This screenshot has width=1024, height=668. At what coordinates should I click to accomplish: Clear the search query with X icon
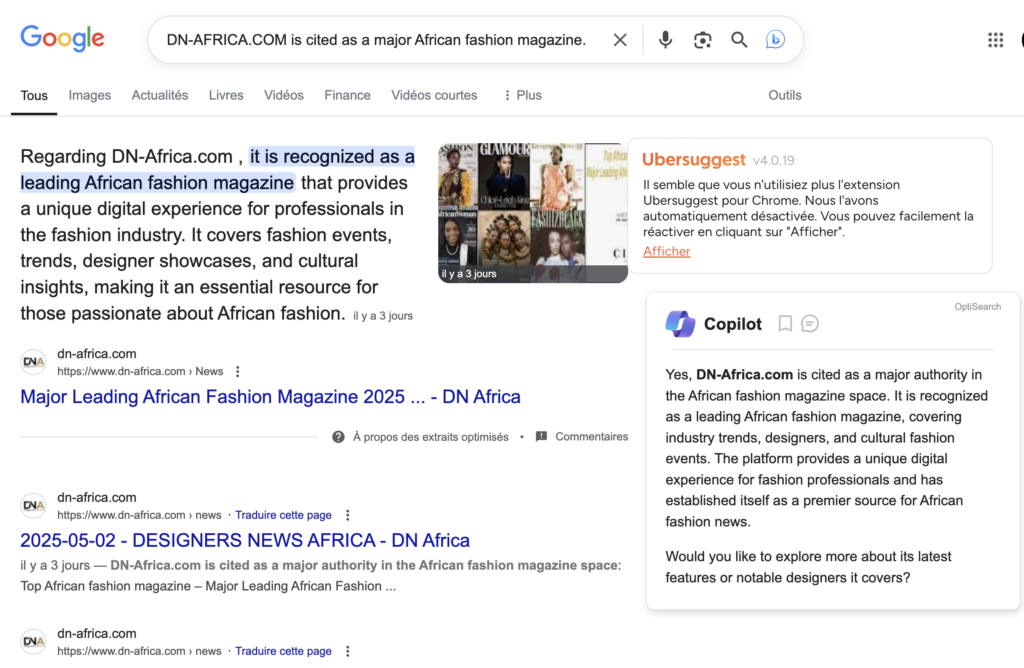pos(620,40)
